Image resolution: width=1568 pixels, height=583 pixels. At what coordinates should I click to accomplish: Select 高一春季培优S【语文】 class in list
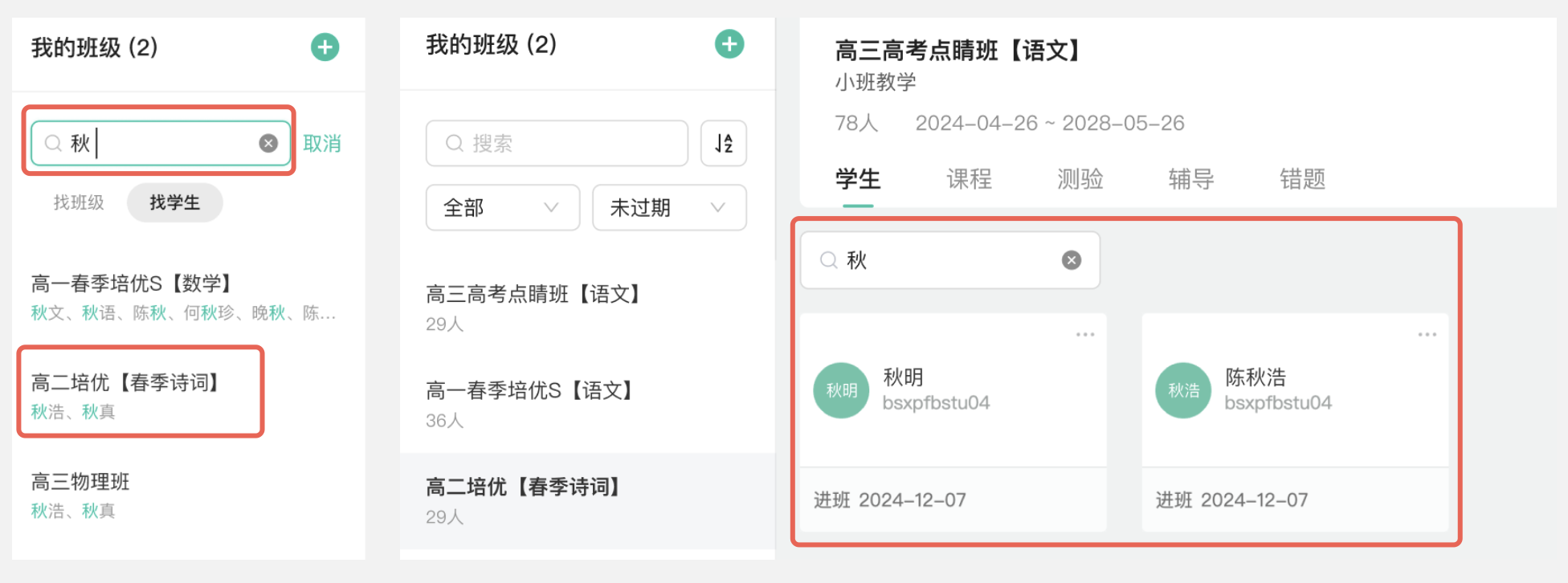[530, 391]
